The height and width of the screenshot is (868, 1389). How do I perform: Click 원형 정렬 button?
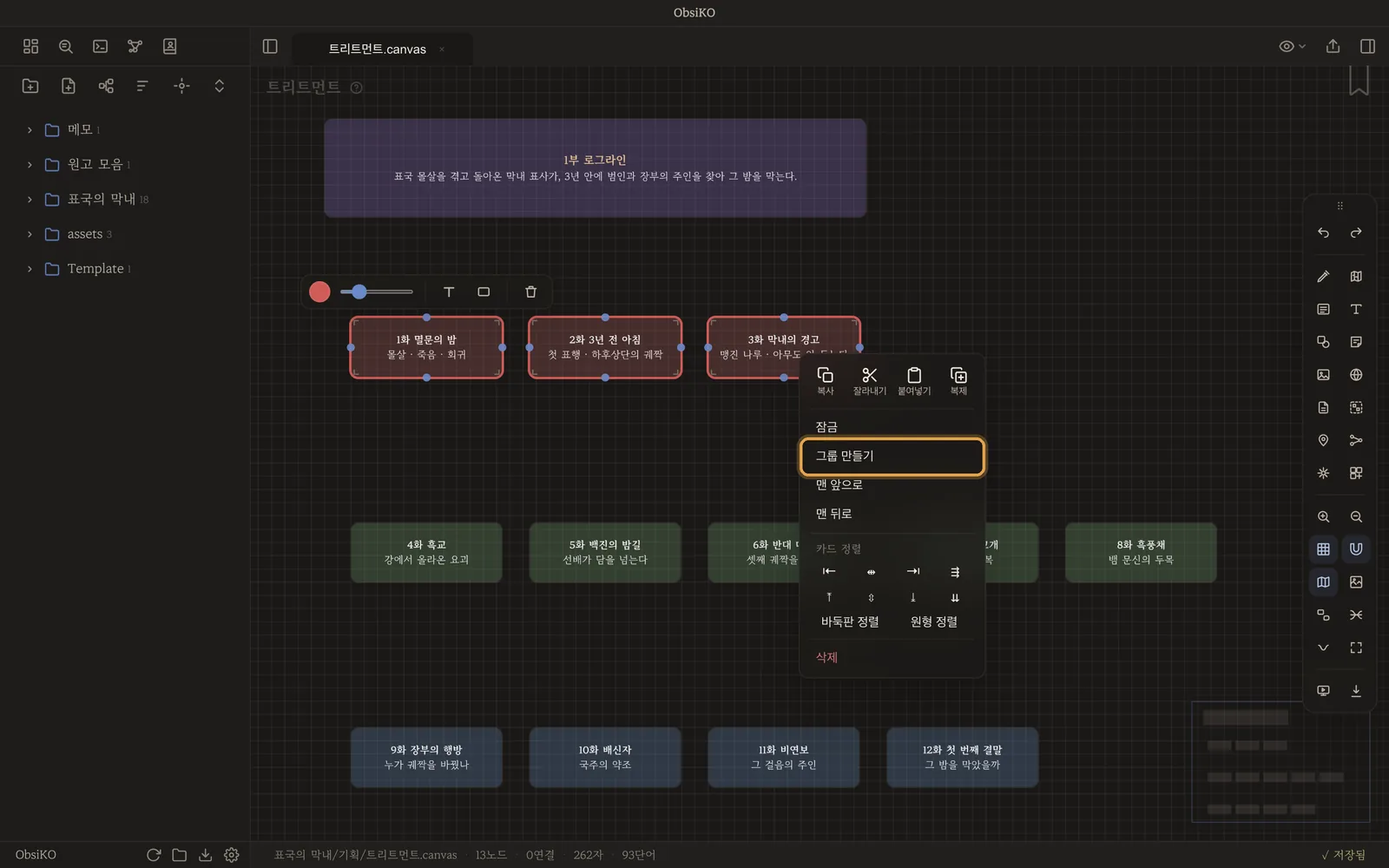coord(934,621)
